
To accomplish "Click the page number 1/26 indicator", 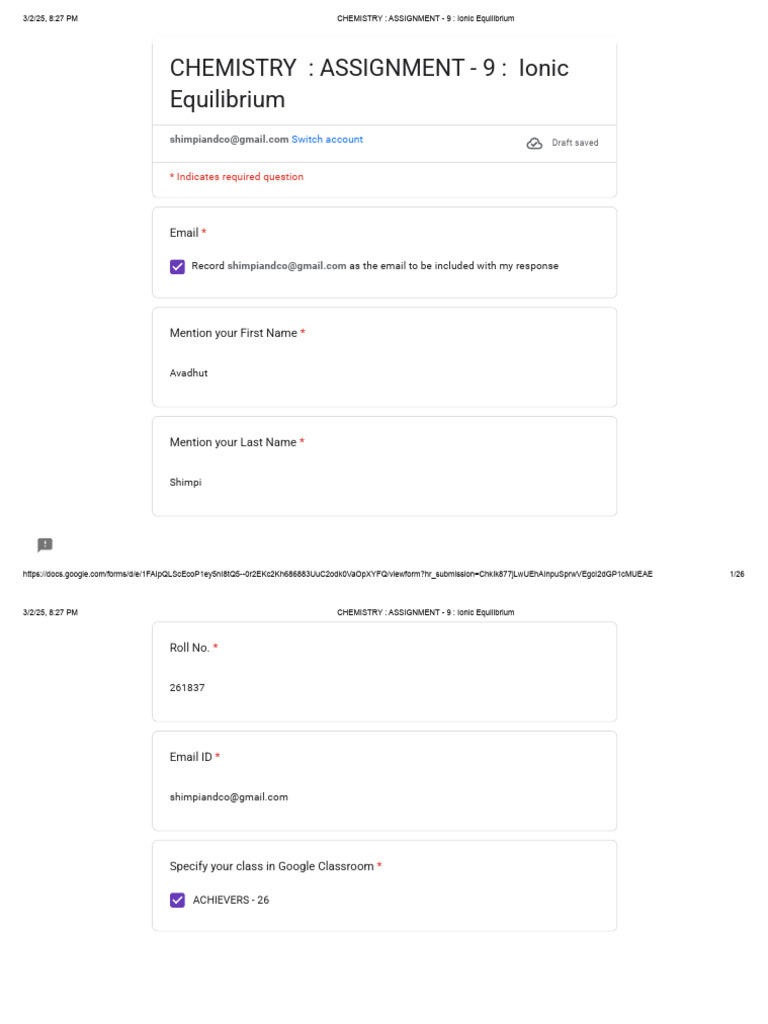I will [x=737, y=574].
